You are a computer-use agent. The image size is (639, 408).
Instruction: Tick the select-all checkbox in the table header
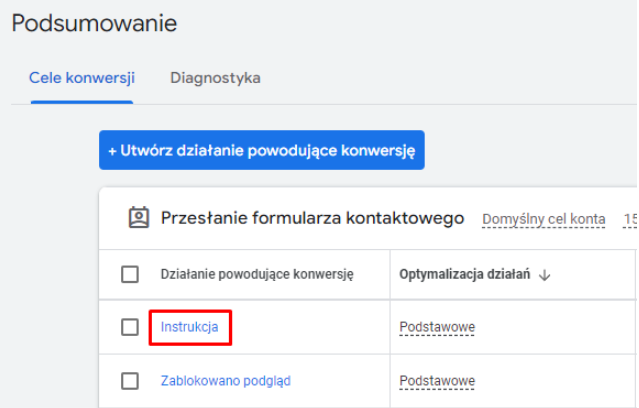click(x=130, y=274)
